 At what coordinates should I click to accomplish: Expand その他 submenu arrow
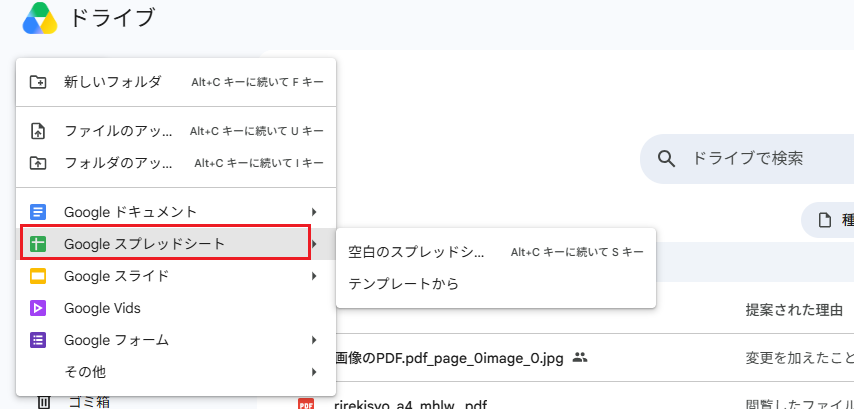tap(314, 373)
